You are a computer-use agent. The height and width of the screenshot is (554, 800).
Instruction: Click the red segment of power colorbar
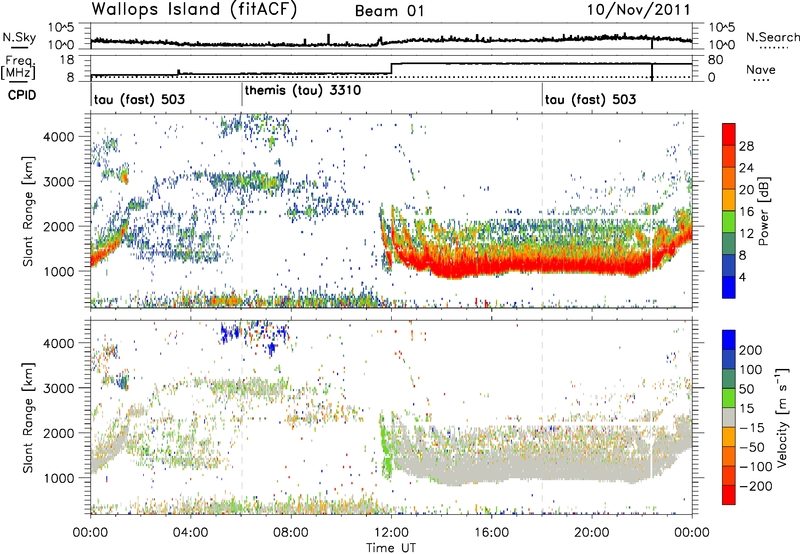point(729,133)
